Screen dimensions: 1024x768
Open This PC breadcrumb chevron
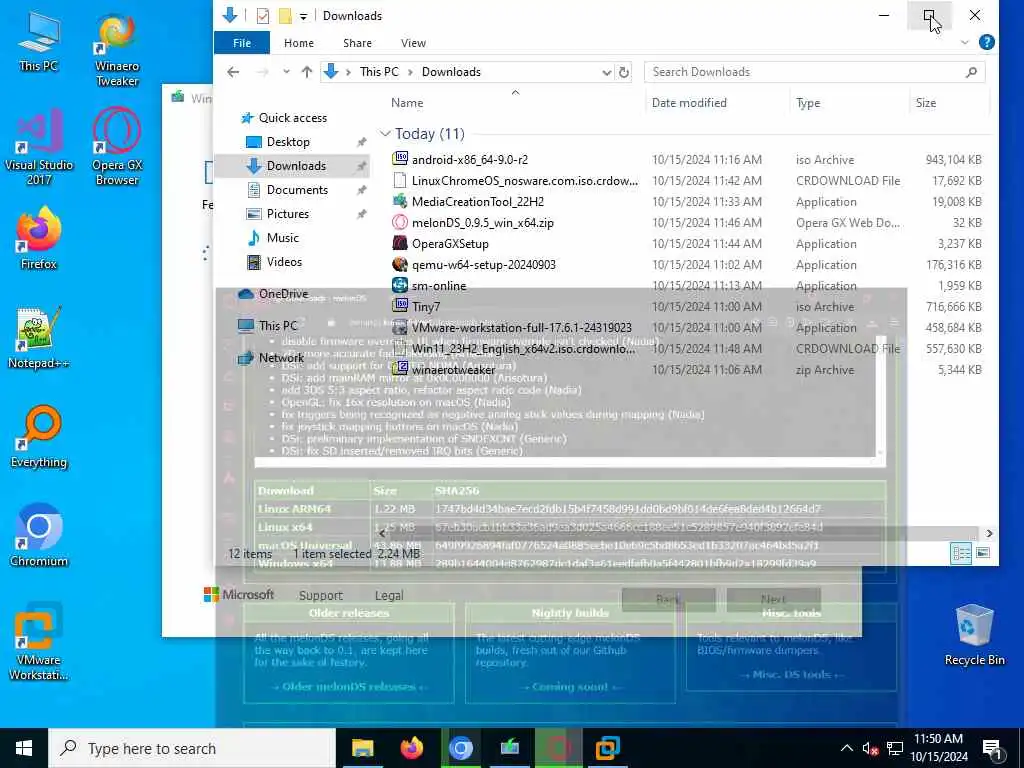[410, 72]
